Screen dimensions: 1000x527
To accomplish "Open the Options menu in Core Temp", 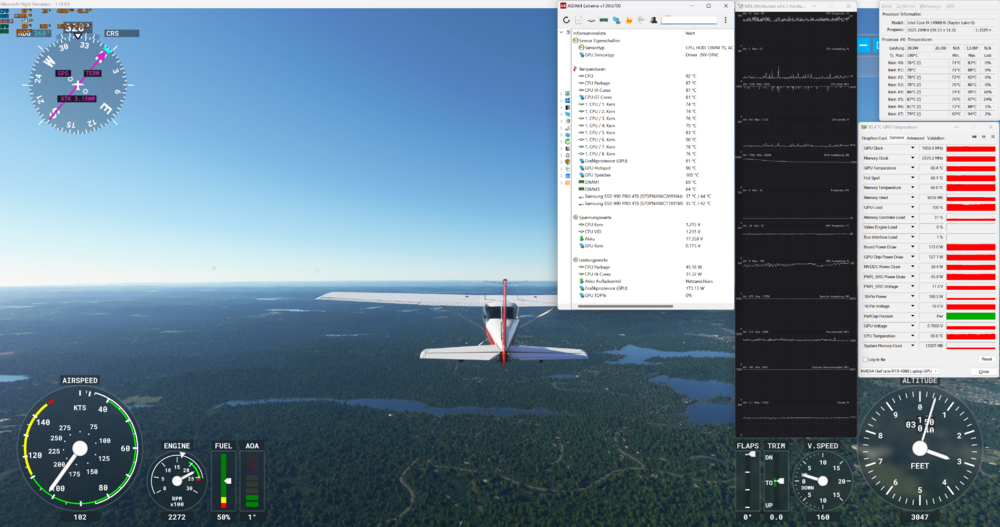I will [905, 6].
